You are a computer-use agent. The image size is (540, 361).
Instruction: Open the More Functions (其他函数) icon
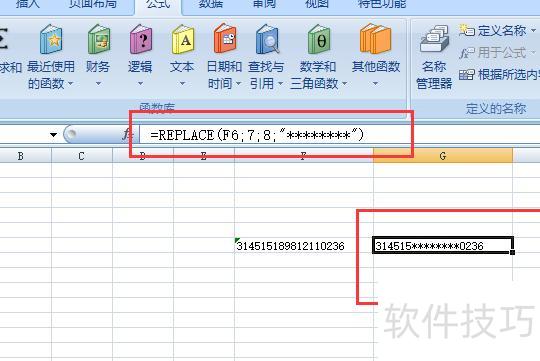click(376, 39)
